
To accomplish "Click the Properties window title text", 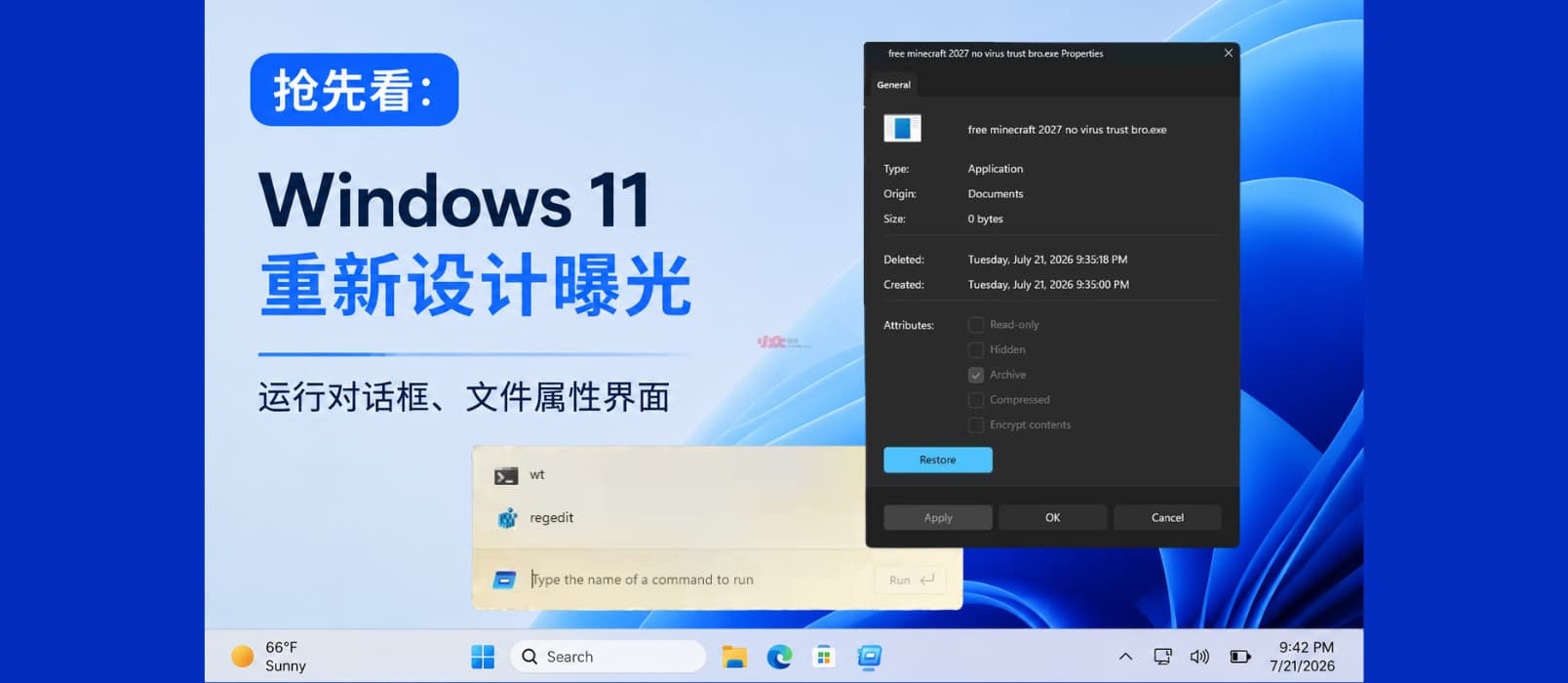I will pyautogui.click(x=996, y=54).
